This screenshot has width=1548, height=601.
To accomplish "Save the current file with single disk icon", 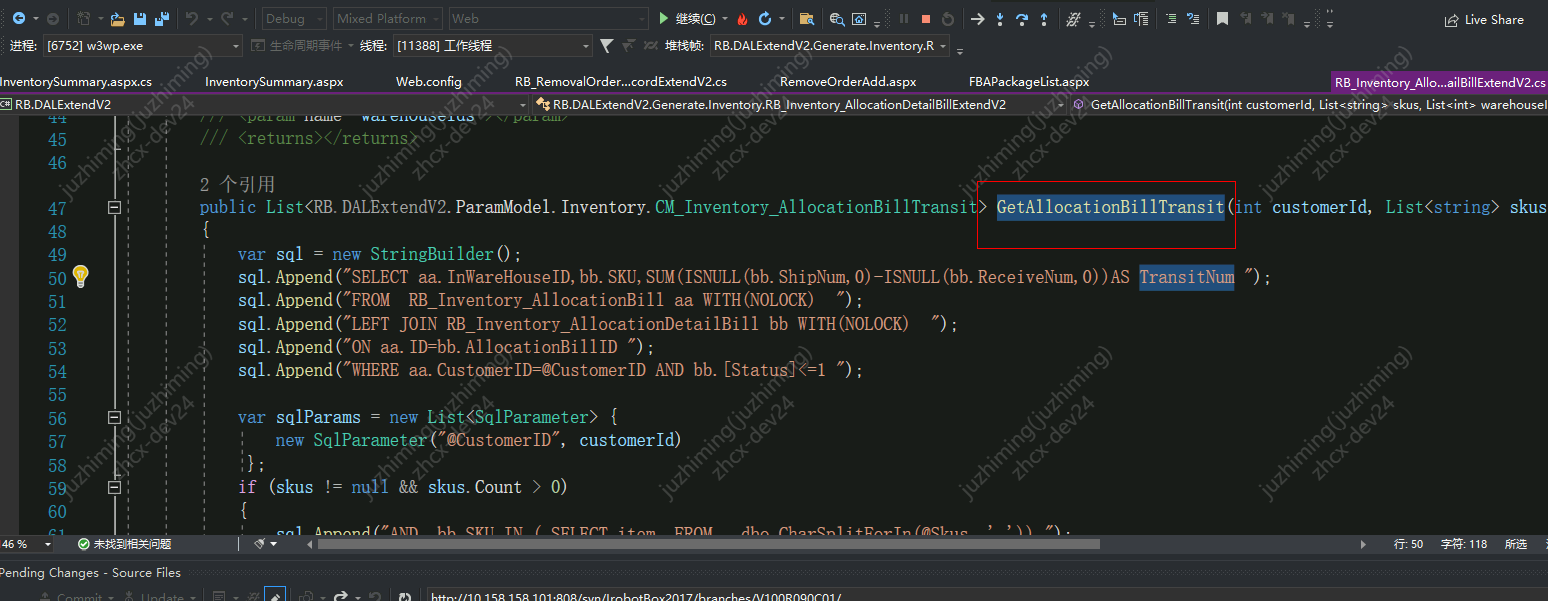I will coord(140,19).
